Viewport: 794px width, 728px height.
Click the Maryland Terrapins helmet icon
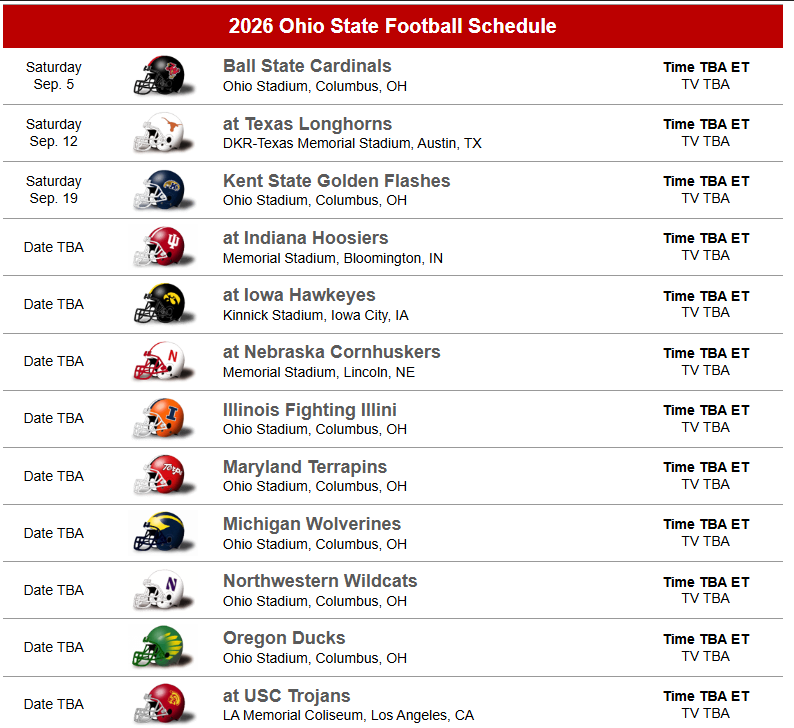pyautogui.click(x=158, y=476)
